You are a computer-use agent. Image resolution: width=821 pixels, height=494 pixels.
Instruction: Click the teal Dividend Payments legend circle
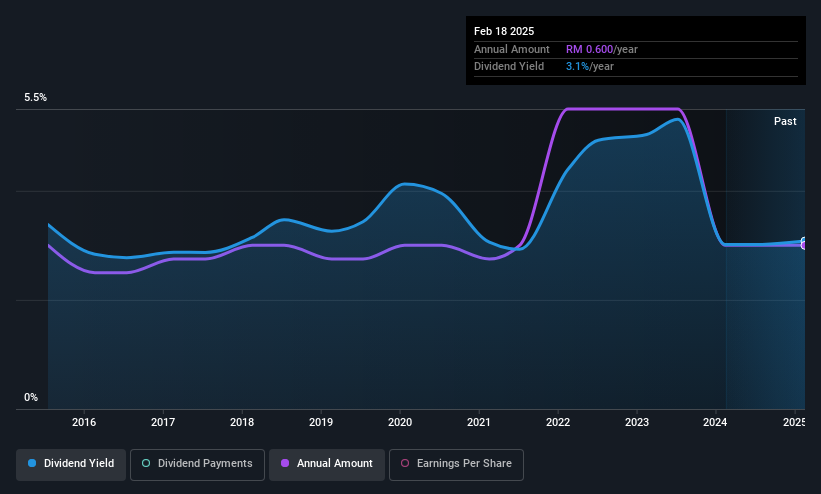click(146, 463)
